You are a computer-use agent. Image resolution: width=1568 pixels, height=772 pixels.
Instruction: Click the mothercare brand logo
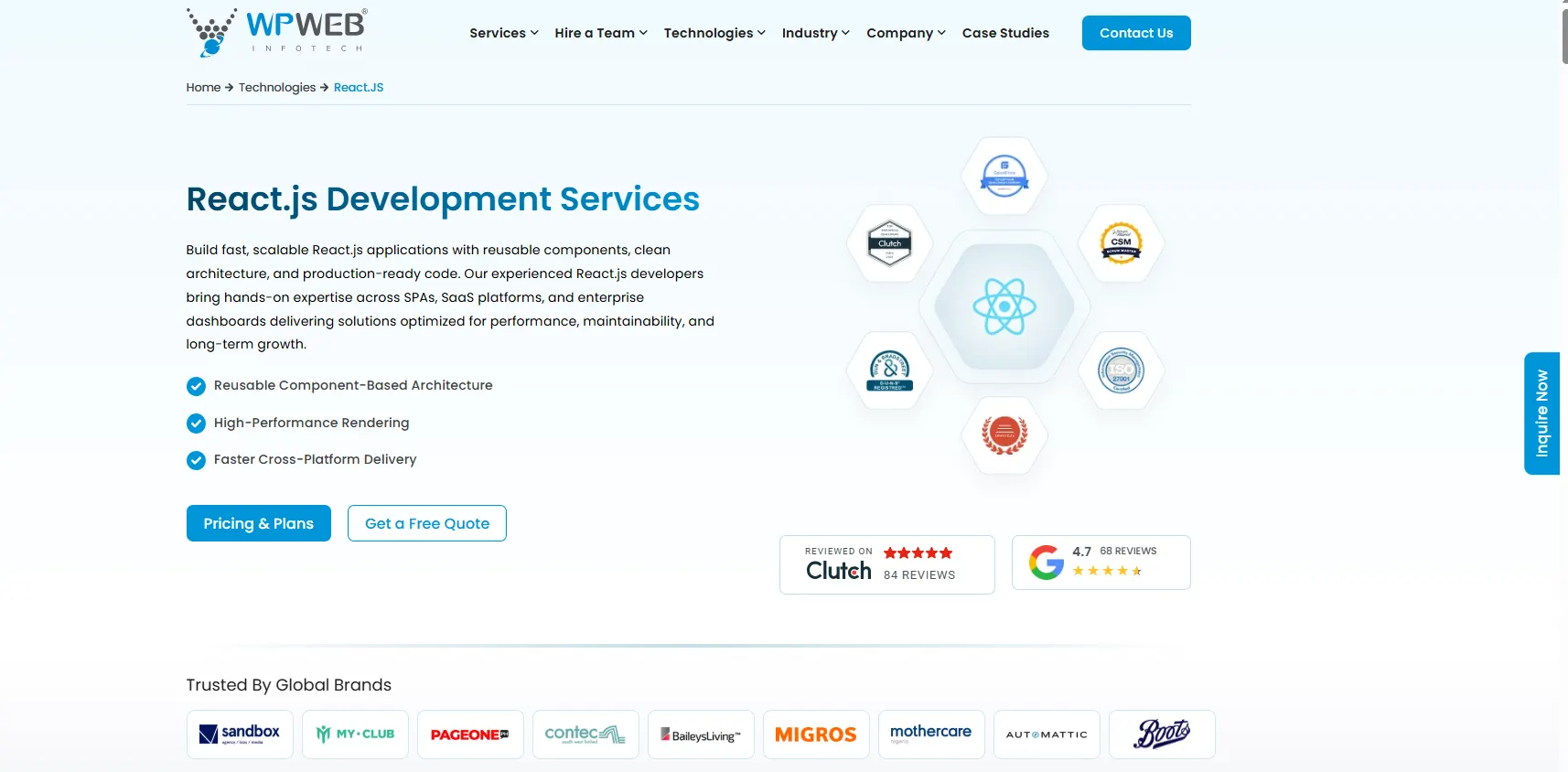point(931,734)
